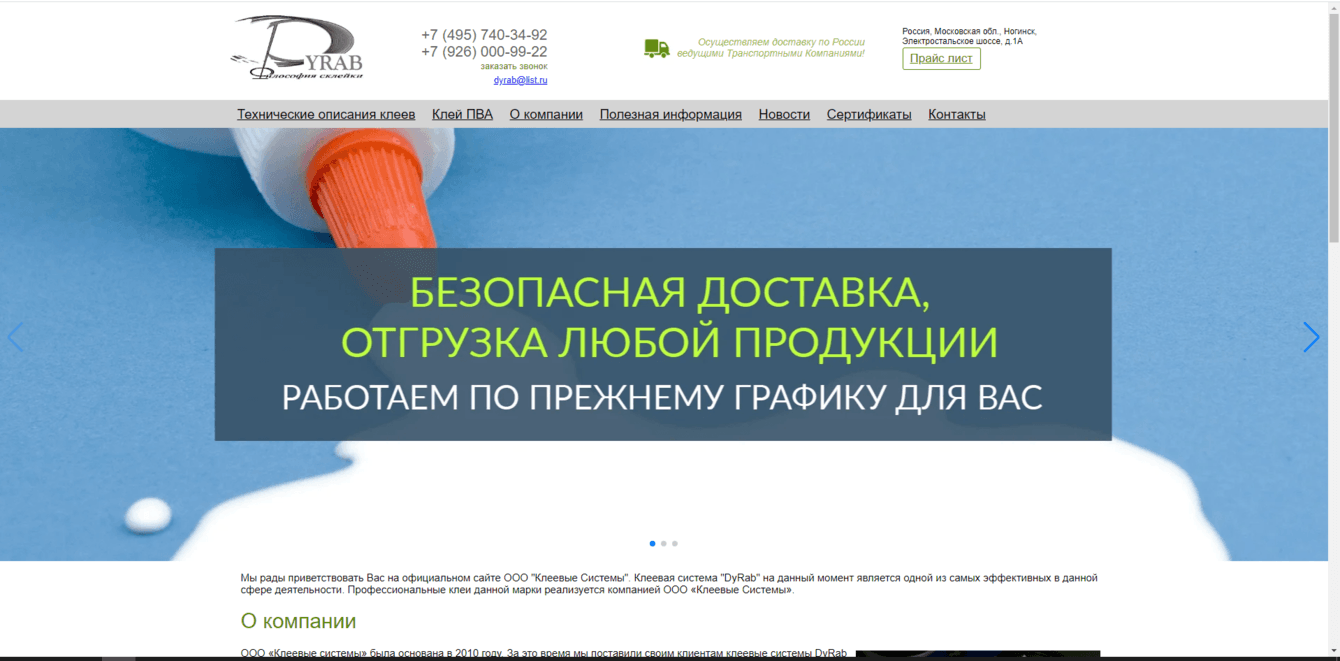Click the delivery text Осуществляем доставку по России
This screenshot has height=661, width=1340.
771,48
